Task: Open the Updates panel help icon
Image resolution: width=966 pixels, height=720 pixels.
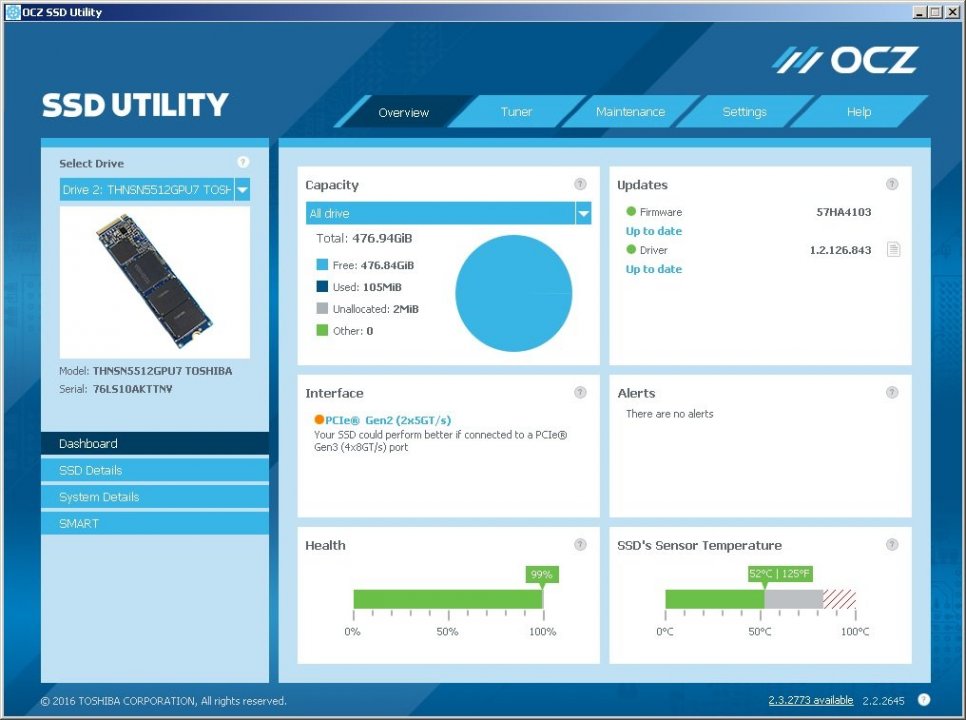Action: (x=891, y=184)
